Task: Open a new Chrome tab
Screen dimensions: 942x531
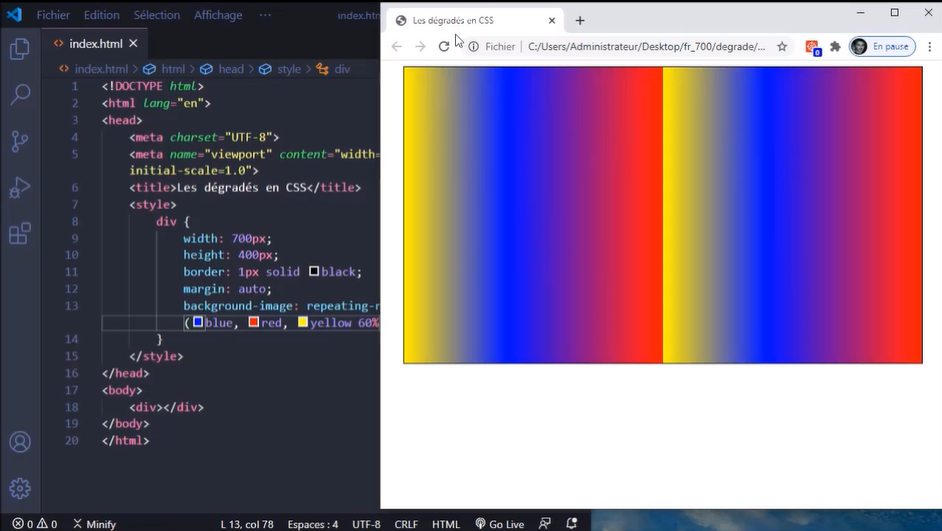Action: click(x=580, y=20)
